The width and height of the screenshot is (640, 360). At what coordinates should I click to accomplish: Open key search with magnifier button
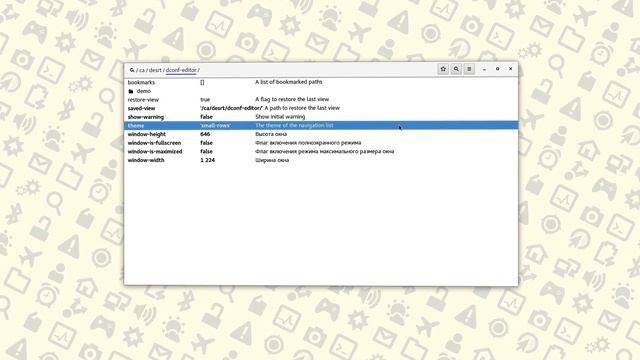point(456,69)
